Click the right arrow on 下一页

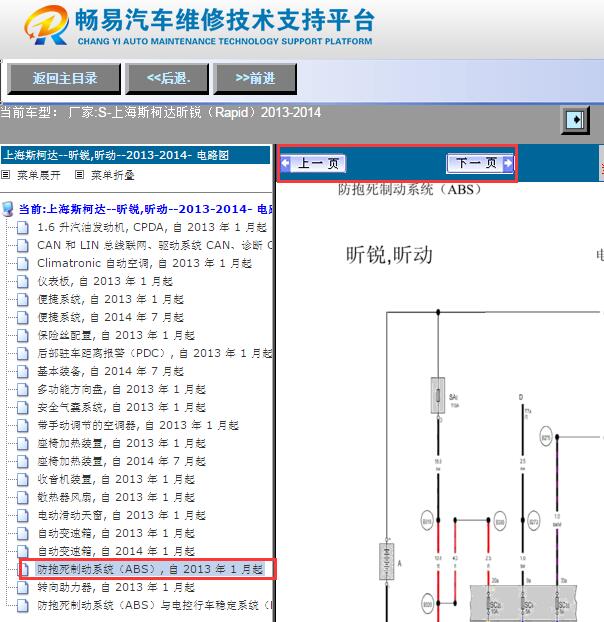pyautogui.click(x=508, y=163)
